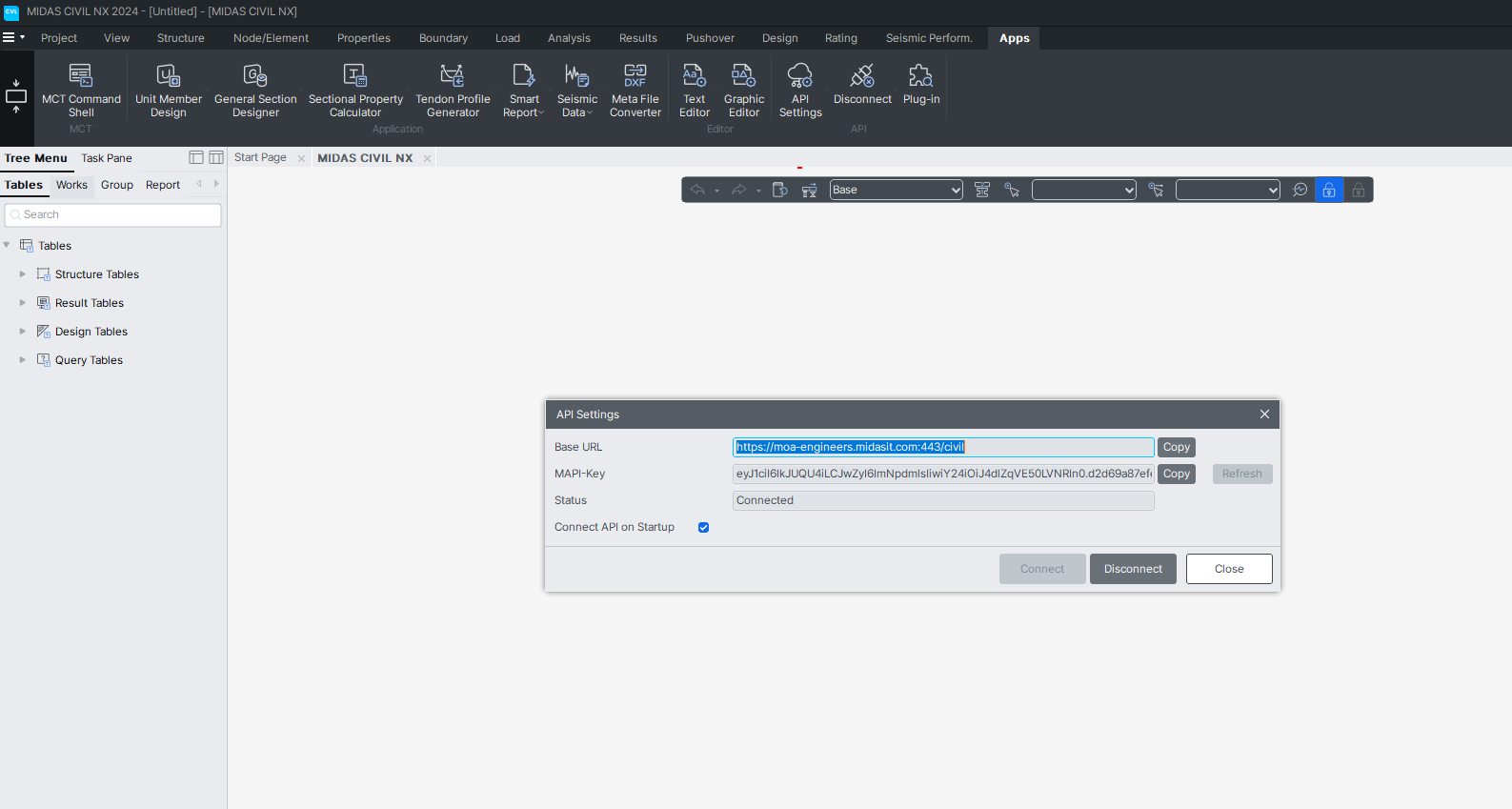Click the Disconnect button in the dialog
Image resolution: width=1512 pixels, height=809 pixels.
pyautogui.click(x=1133, y=569)
